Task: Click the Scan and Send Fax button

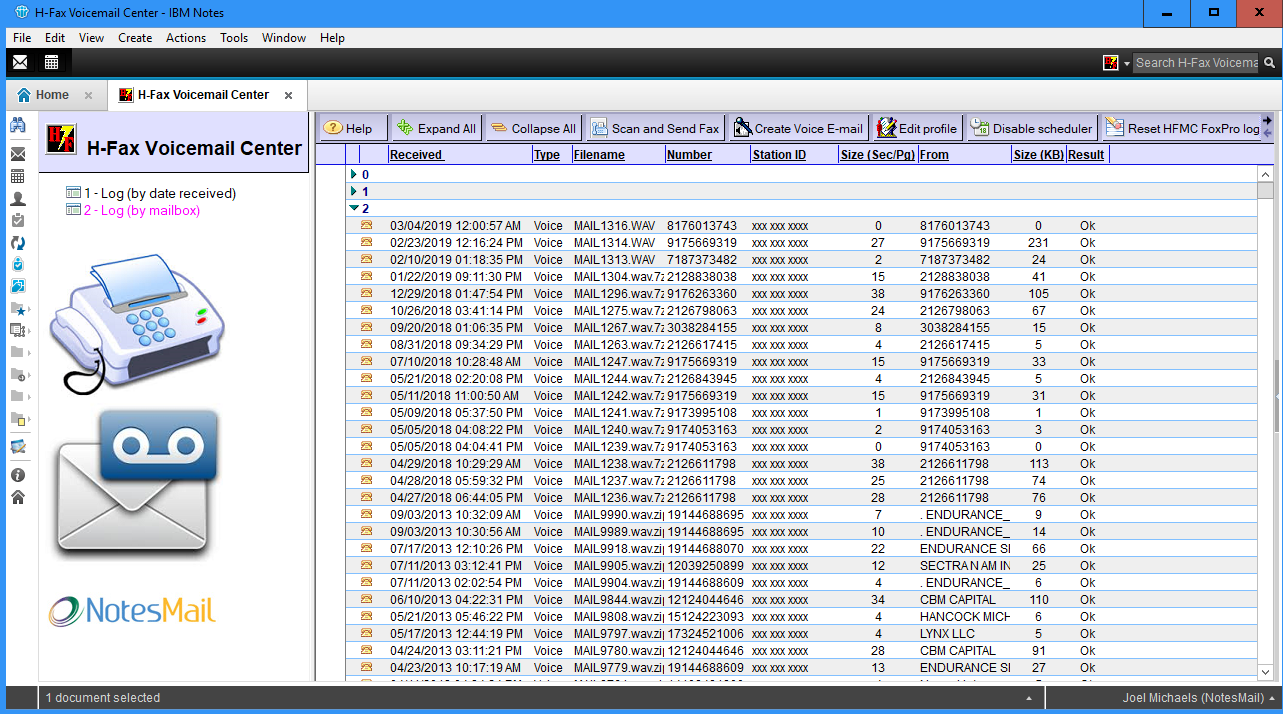Action: (x=655, y=128)
